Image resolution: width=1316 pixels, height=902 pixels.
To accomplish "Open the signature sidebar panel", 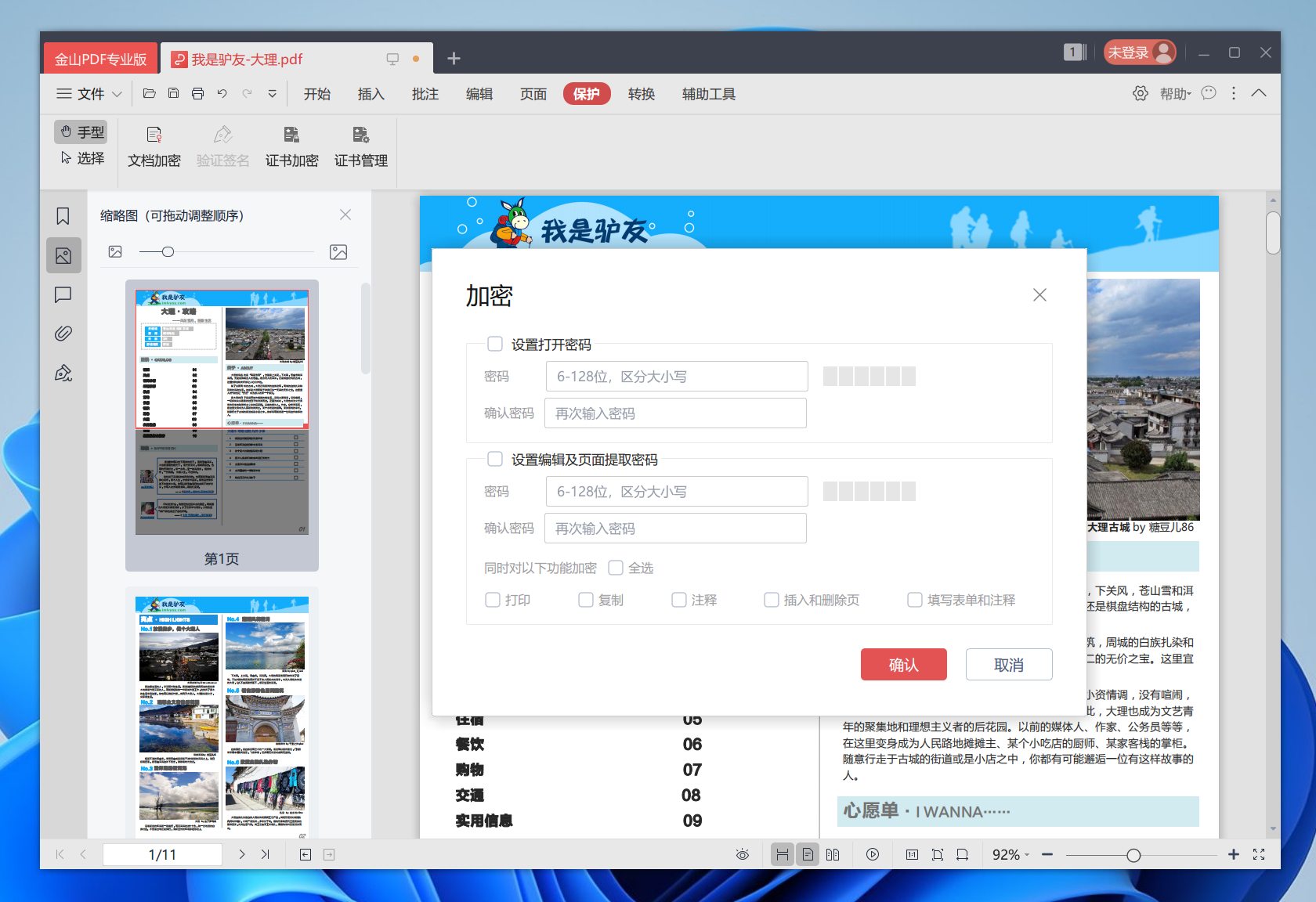I will click(x=63, y=373).
